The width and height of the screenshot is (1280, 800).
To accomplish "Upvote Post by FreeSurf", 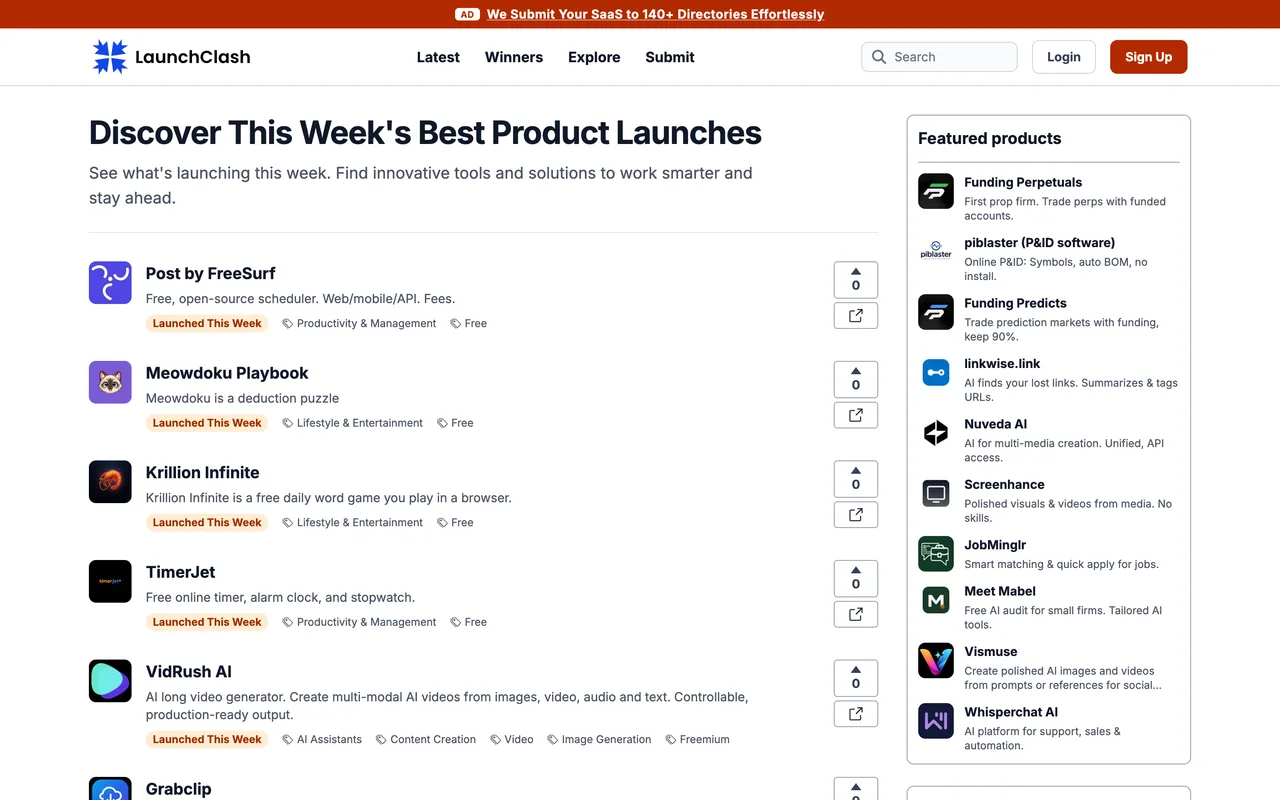I will click(x=856, y=280).
